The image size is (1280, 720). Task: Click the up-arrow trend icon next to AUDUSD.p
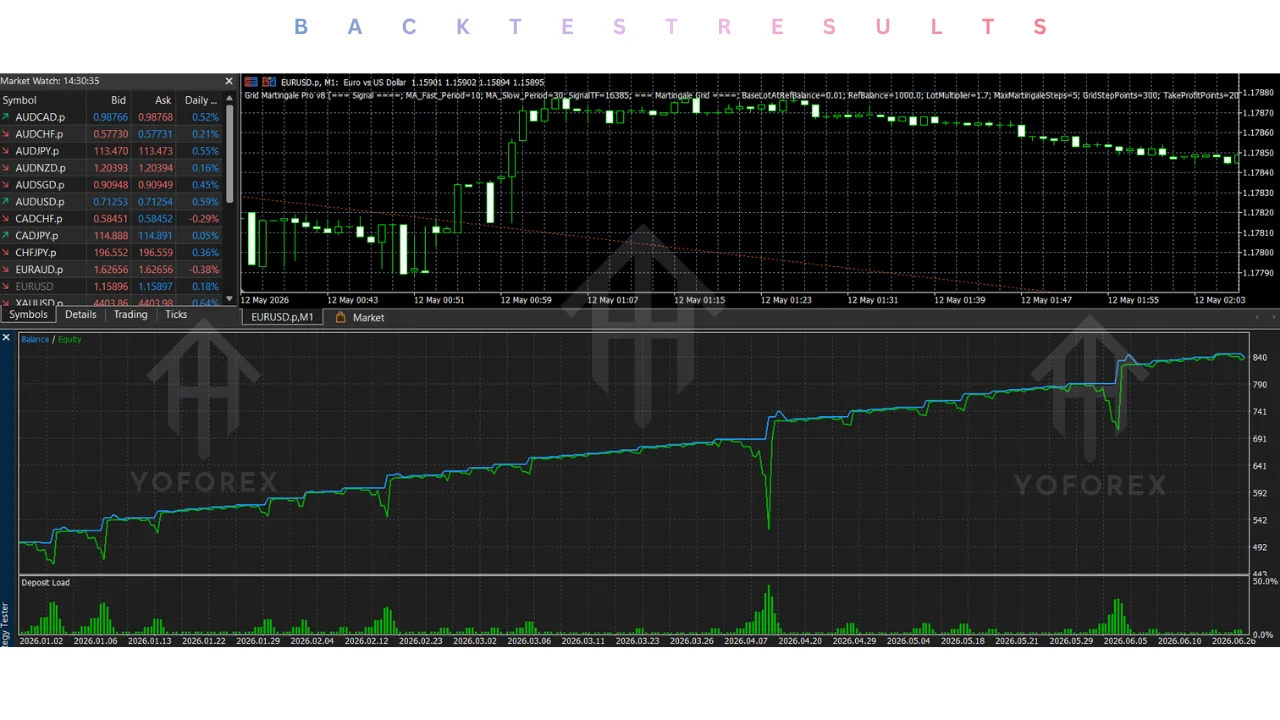[x=6, y=202]
